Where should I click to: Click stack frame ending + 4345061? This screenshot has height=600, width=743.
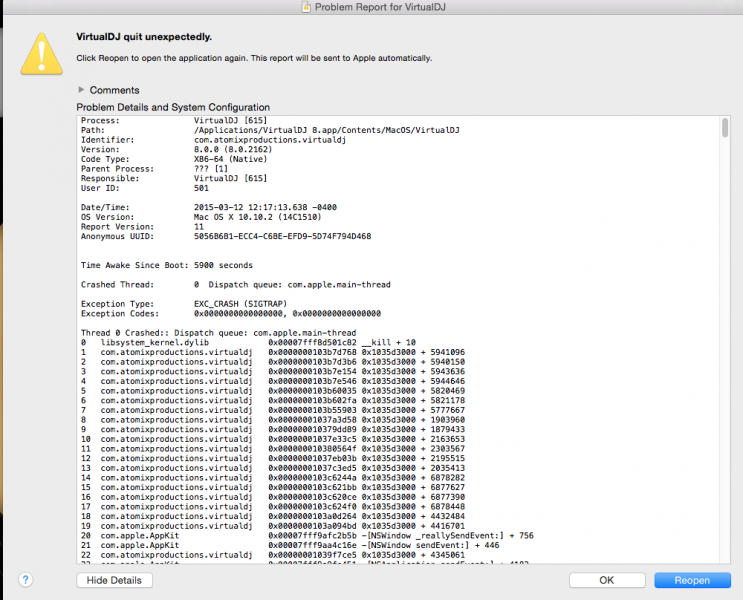(x=273, y=555)
